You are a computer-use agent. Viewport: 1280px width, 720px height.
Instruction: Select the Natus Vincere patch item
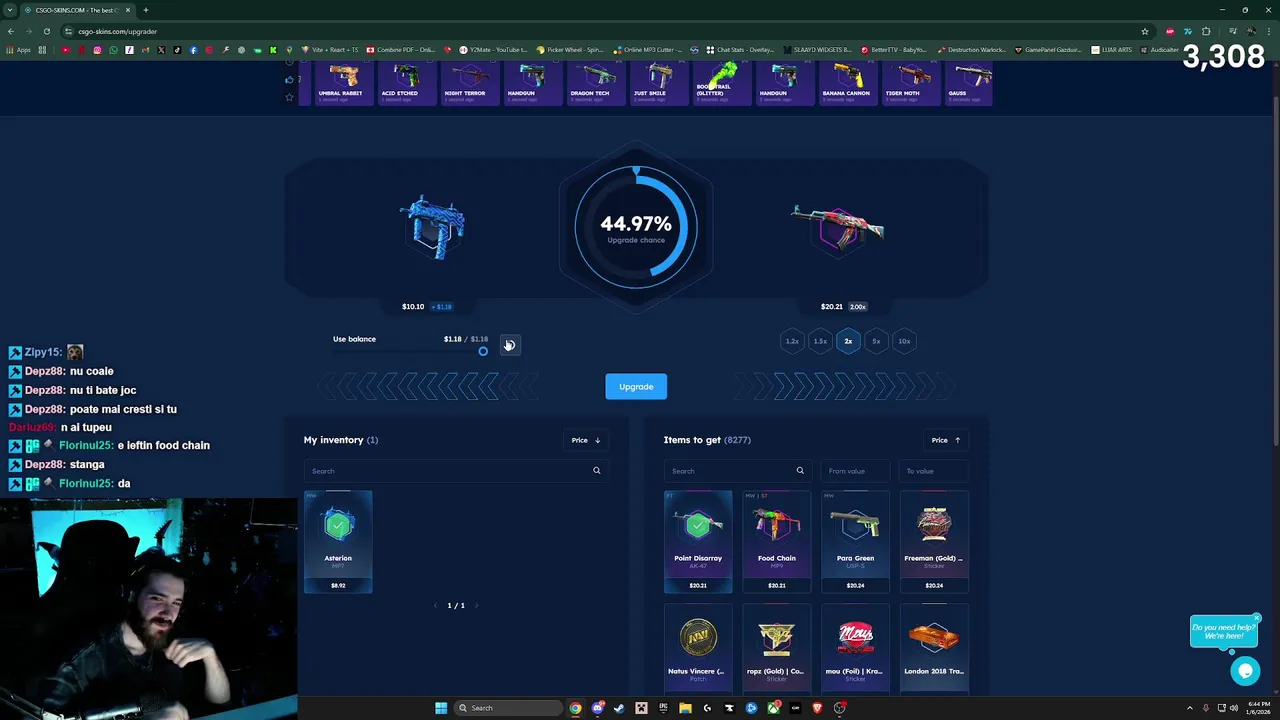(x=698, y=648)
